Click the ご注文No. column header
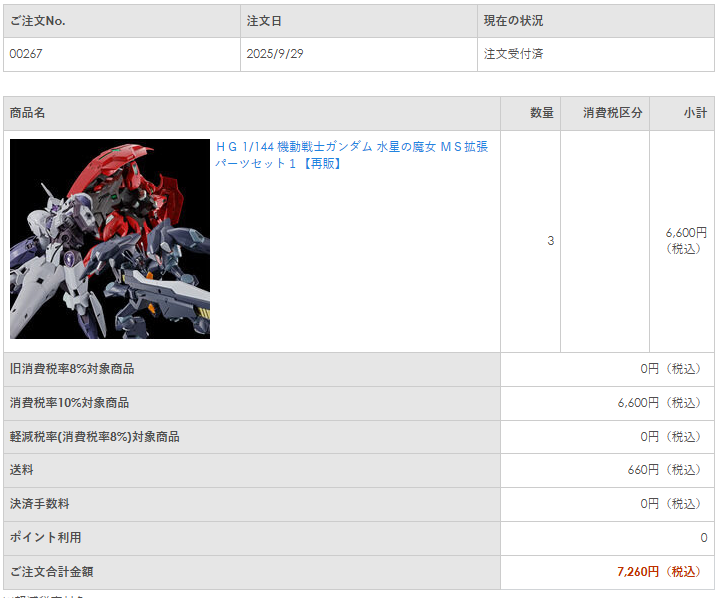The image size is (722, 598). coord(38,21)
